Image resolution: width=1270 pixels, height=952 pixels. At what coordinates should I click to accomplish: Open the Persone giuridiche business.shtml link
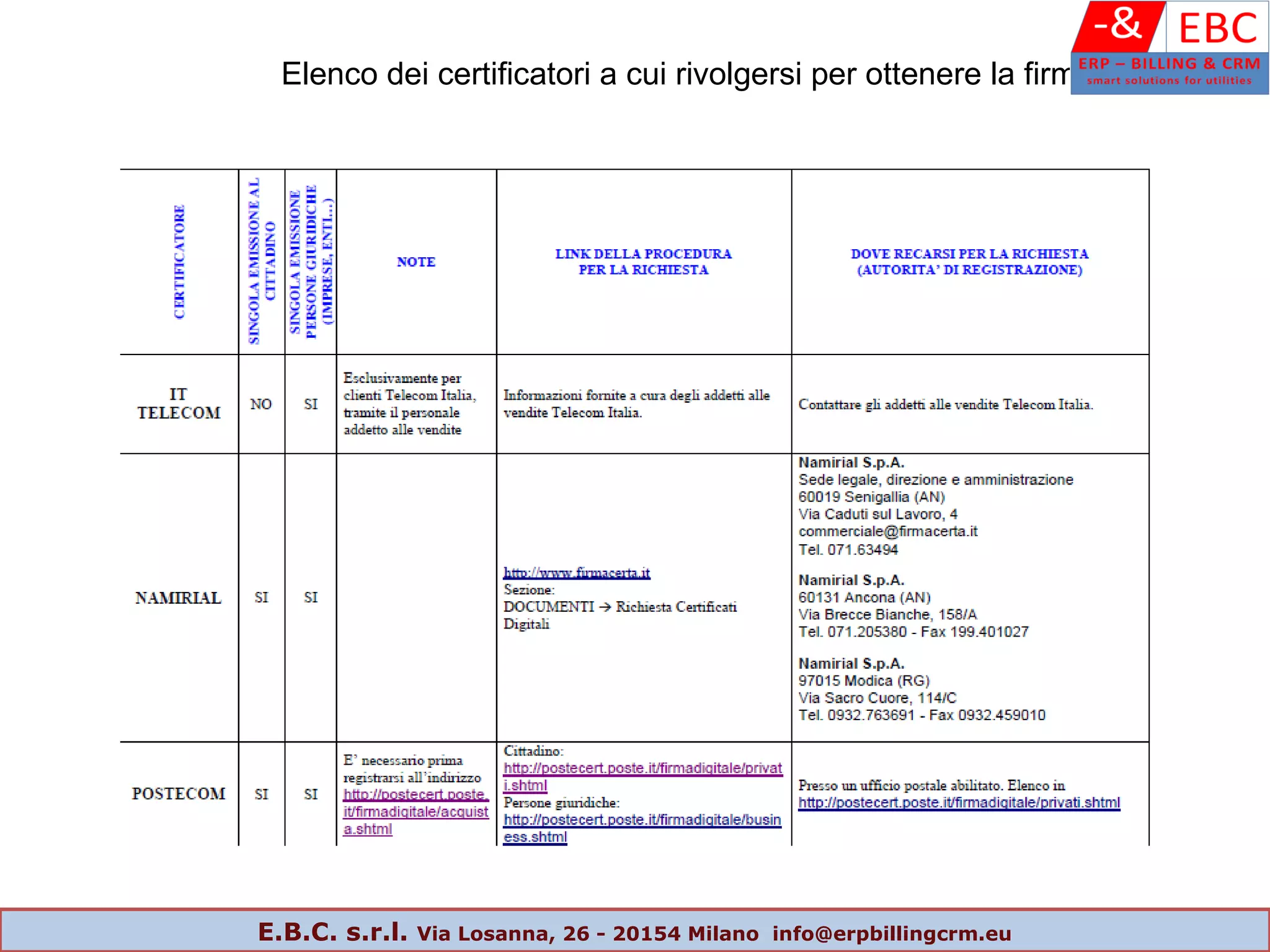[642, 828]
